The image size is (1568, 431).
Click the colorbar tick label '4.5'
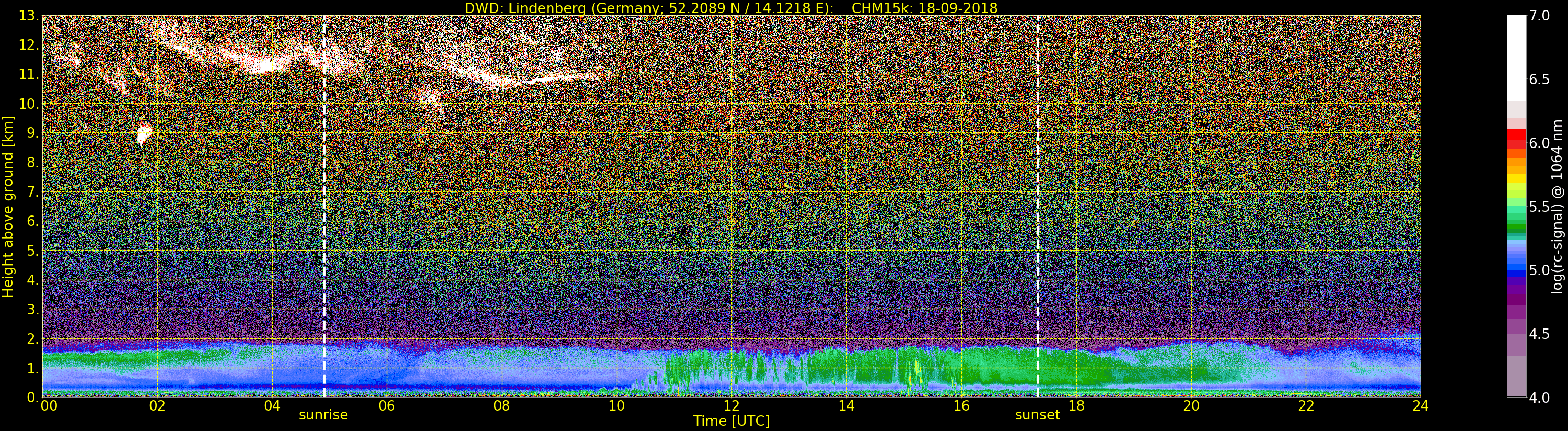coord(1539,334)
